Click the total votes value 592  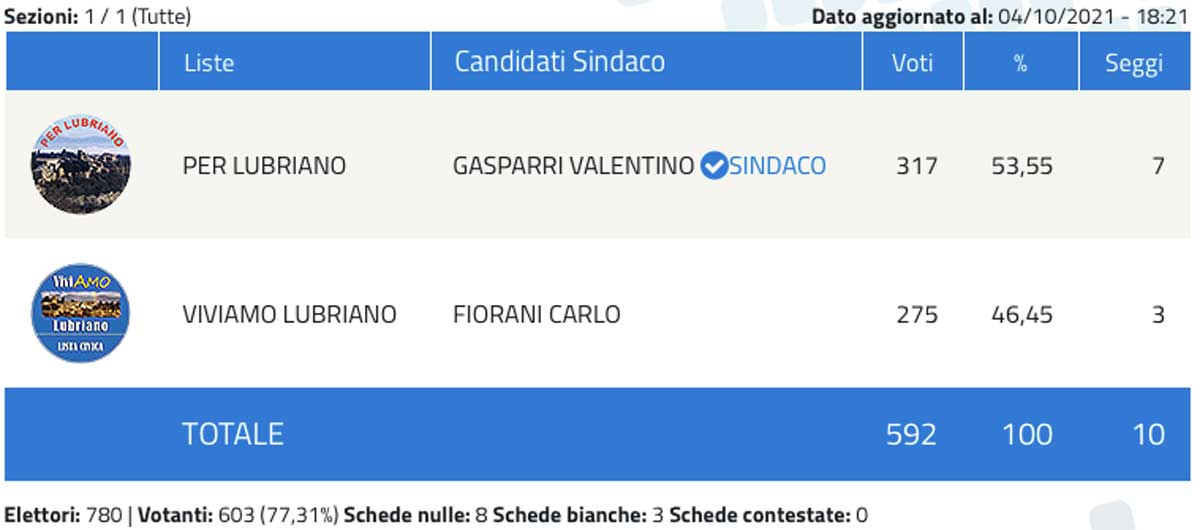(x=911, y=434)
